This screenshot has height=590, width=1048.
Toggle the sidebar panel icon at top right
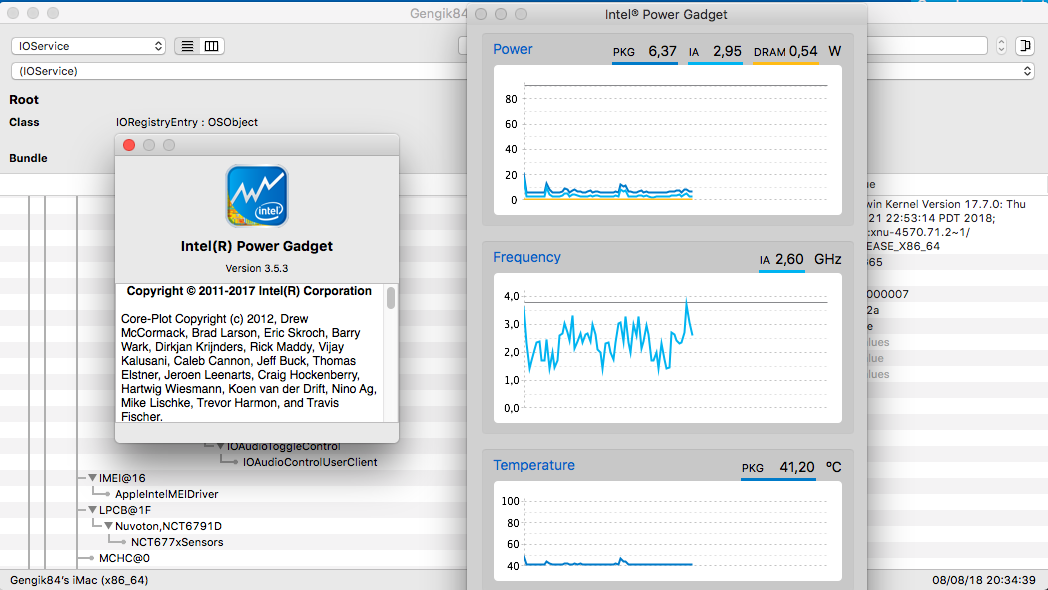1024,45
